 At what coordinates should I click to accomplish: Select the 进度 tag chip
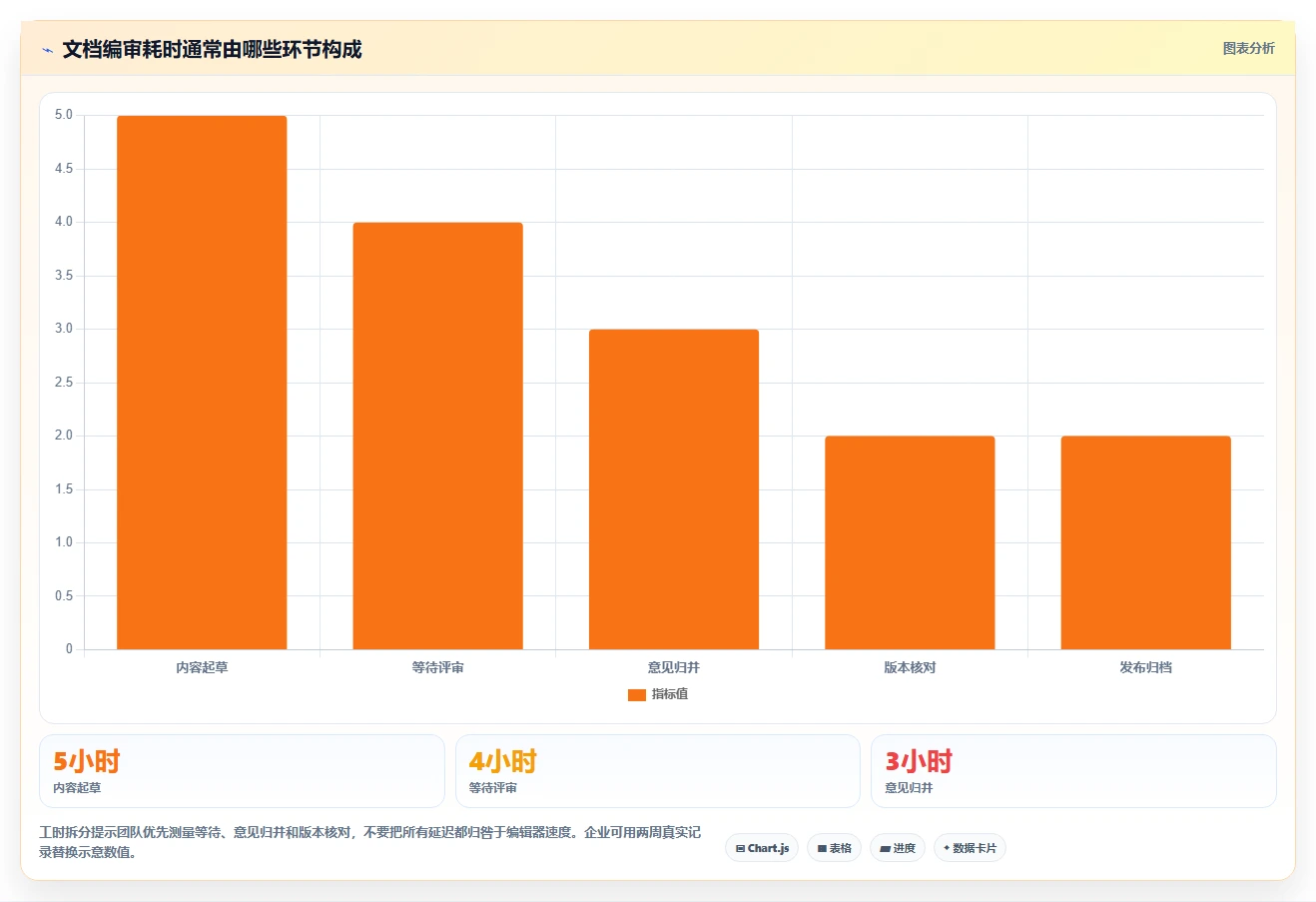tap(898, 848)
